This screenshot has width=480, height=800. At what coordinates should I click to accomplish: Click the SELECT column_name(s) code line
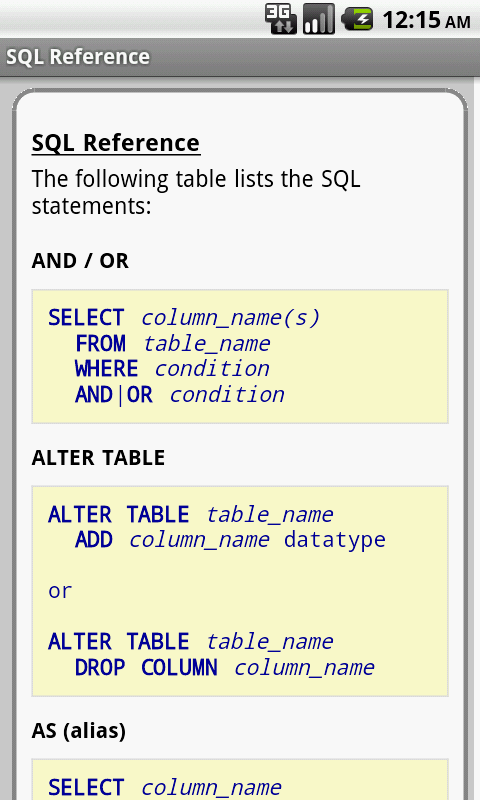pos(184,318)
